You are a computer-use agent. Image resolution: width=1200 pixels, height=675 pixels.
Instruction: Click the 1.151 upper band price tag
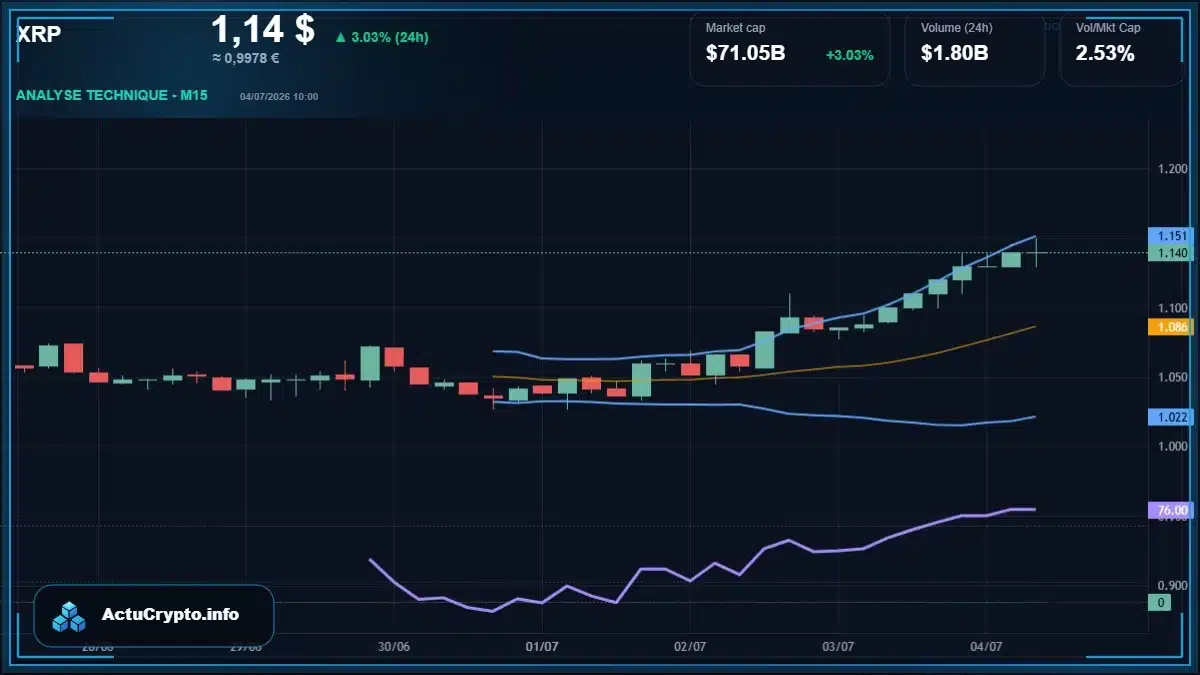click(1171, 236)
